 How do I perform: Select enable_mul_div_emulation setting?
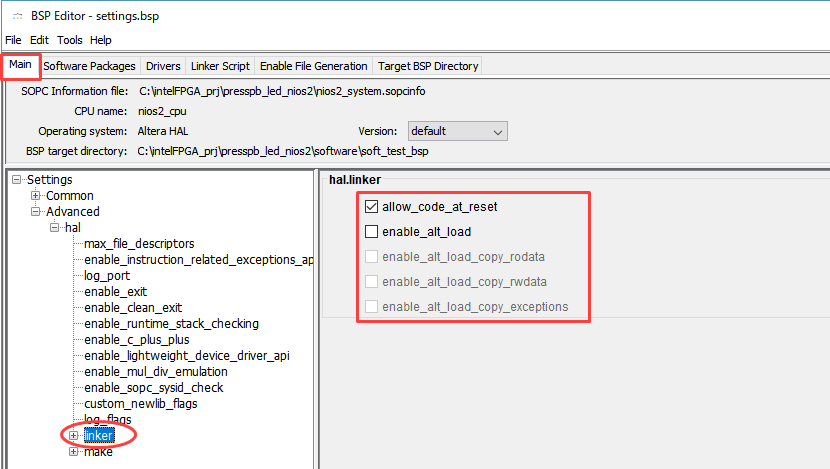[156, 372]
